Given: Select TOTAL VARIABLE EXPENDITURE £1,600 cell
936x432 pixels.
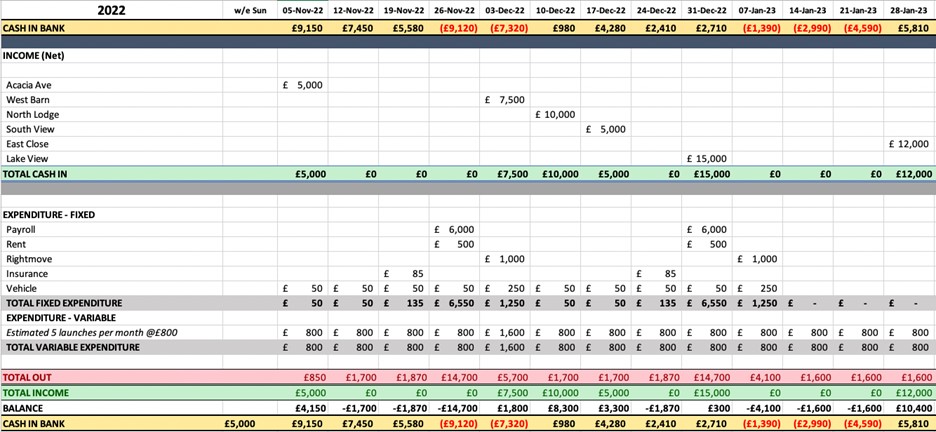Looking at the screenshot, I should [x=504, y=347].
